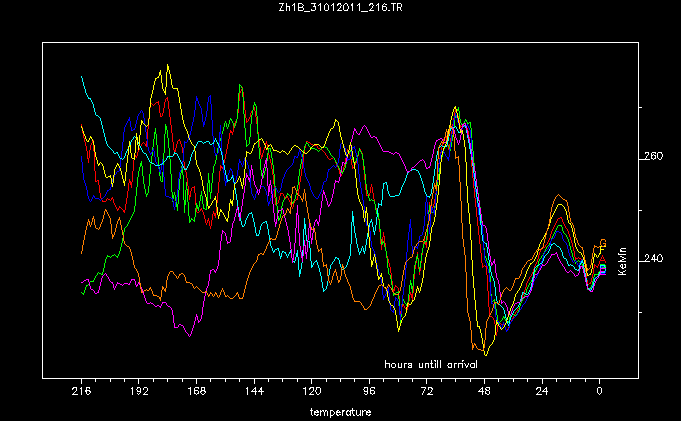
Task: Click the 260 value on the y-axis
Action: tap(653, 157)
